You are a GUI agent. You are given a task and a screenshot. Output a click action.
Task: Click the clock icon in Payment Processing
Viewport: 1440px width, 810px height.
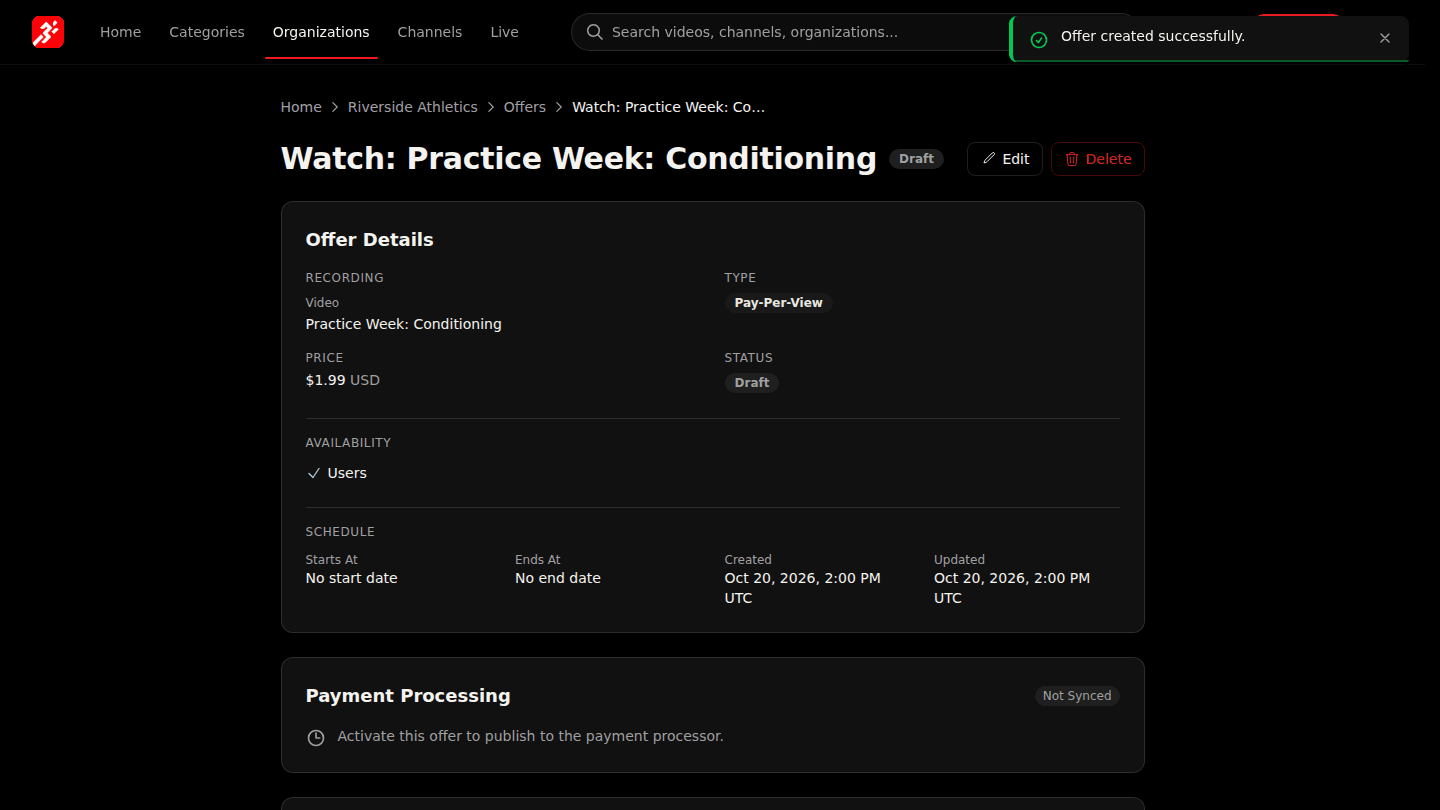(x=316, y=738)
